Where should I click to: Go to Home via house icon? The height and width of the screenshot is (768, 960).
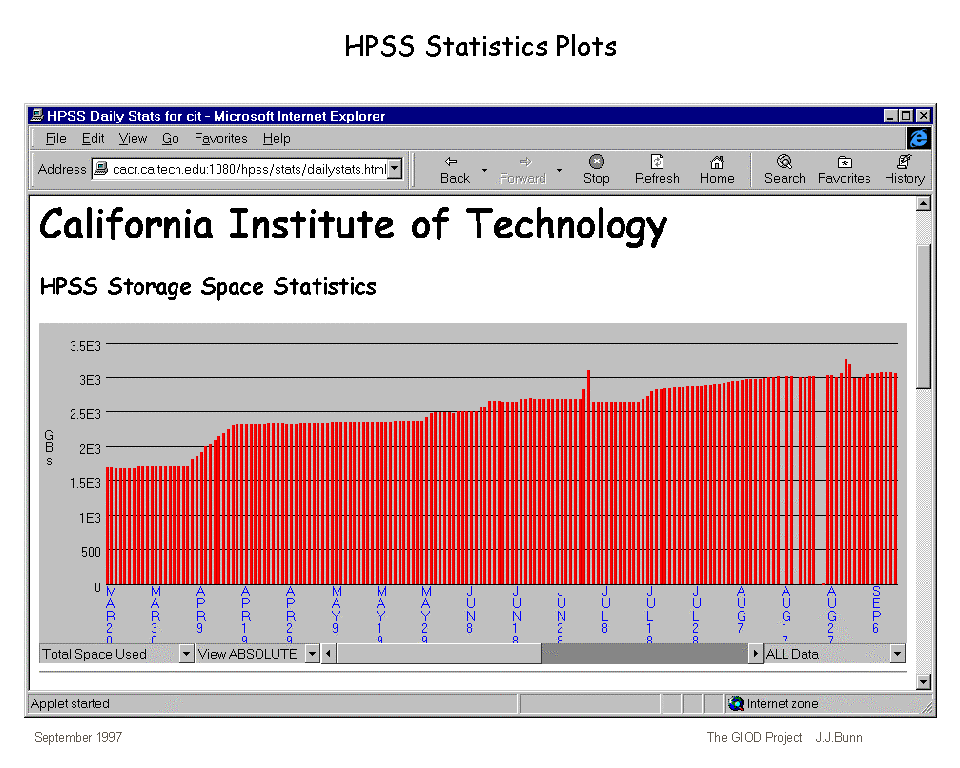point(717,161)
